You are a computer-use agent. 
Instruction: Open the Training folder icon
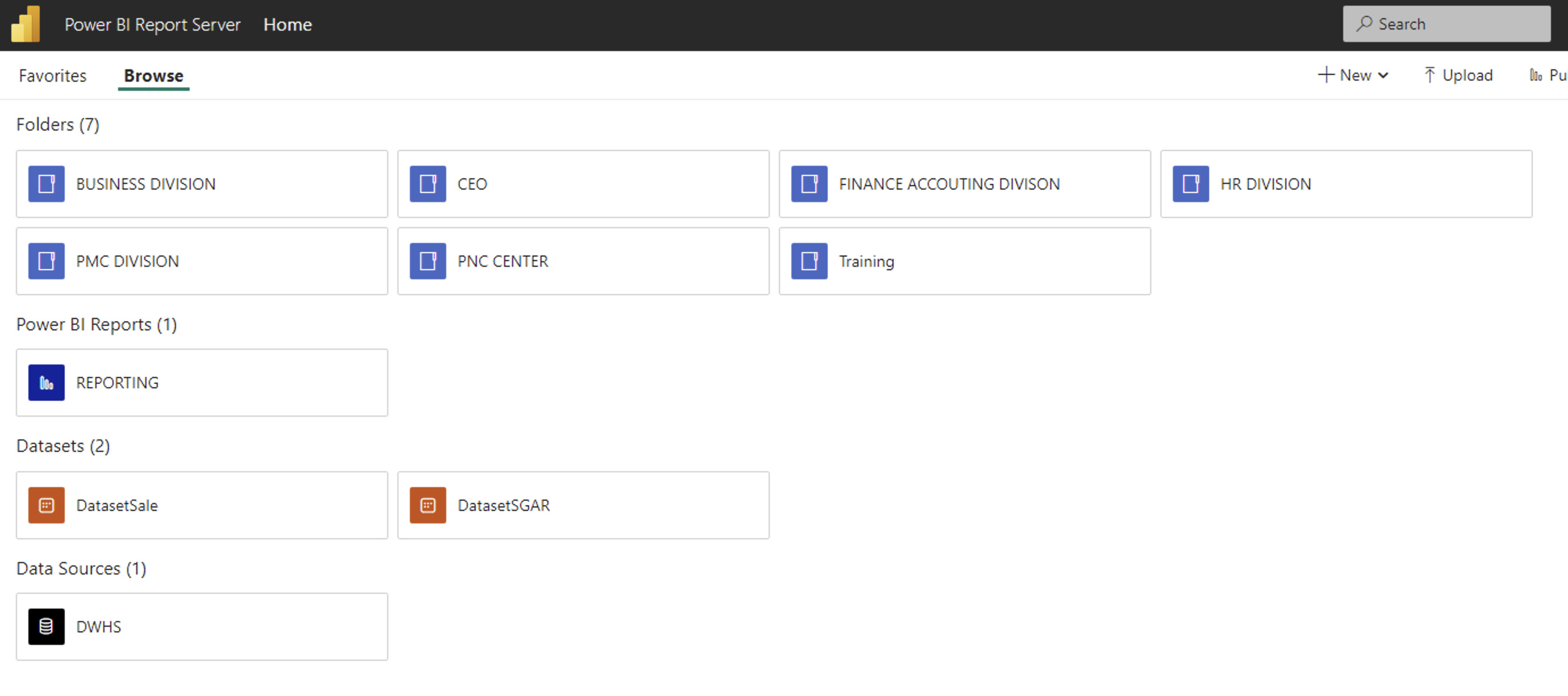810,261
